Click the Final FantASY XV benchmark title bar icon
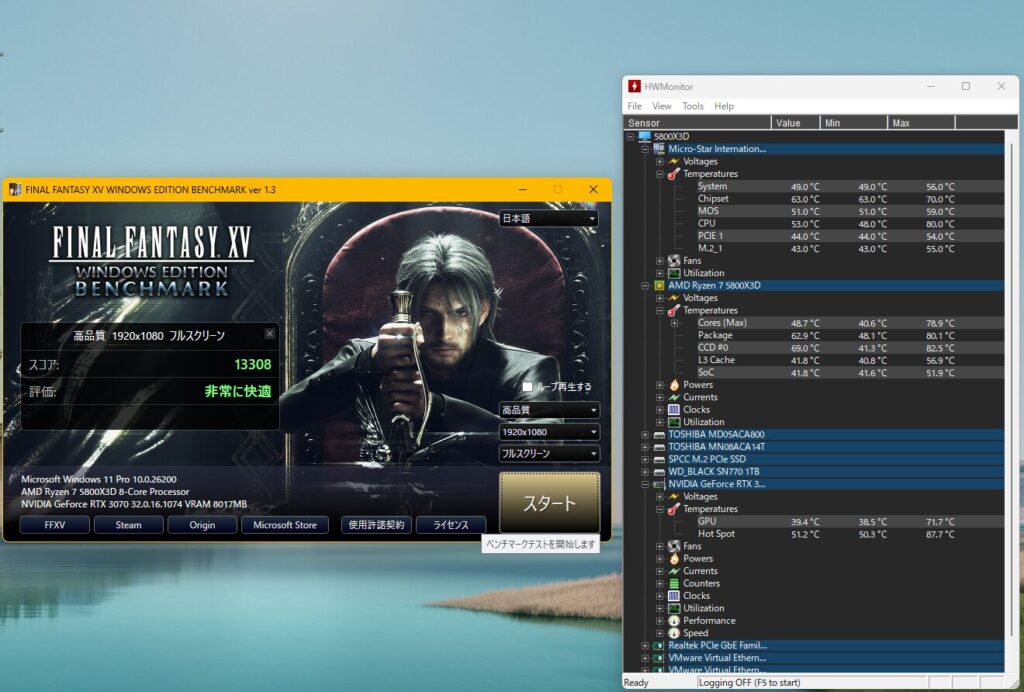 15,189
